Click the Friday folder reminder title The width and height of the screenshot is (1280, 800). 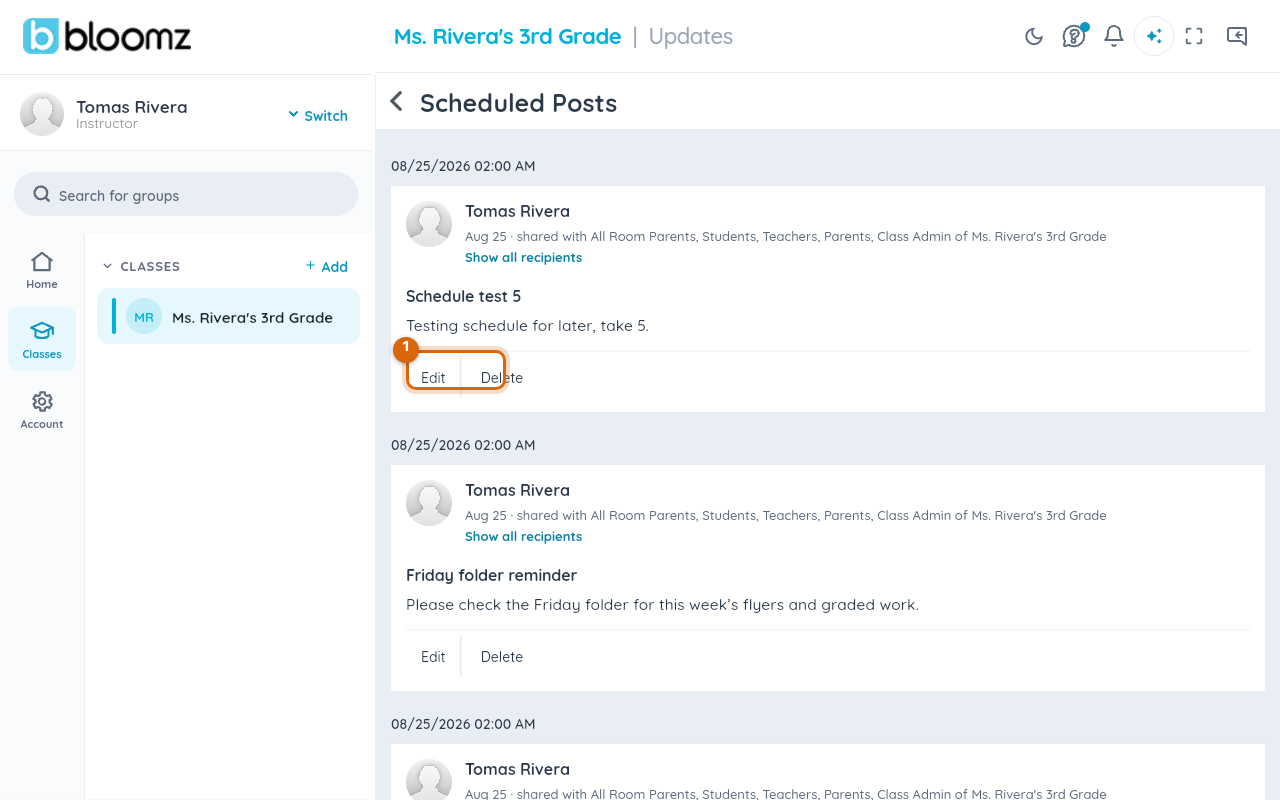(491, 575)
